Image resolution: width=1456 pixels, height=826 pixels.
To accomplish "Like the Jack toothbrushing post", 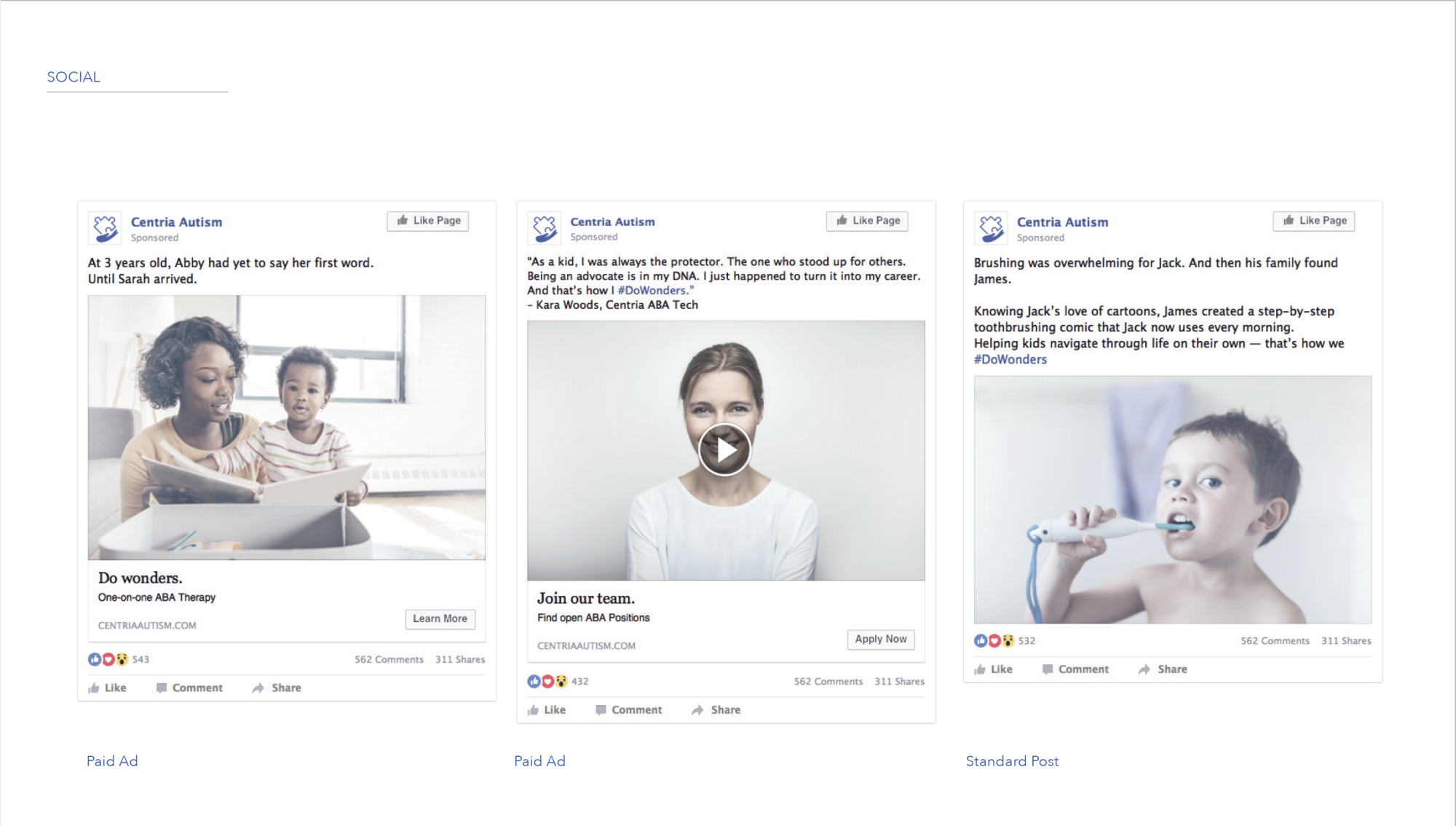I will coord(994,669).
